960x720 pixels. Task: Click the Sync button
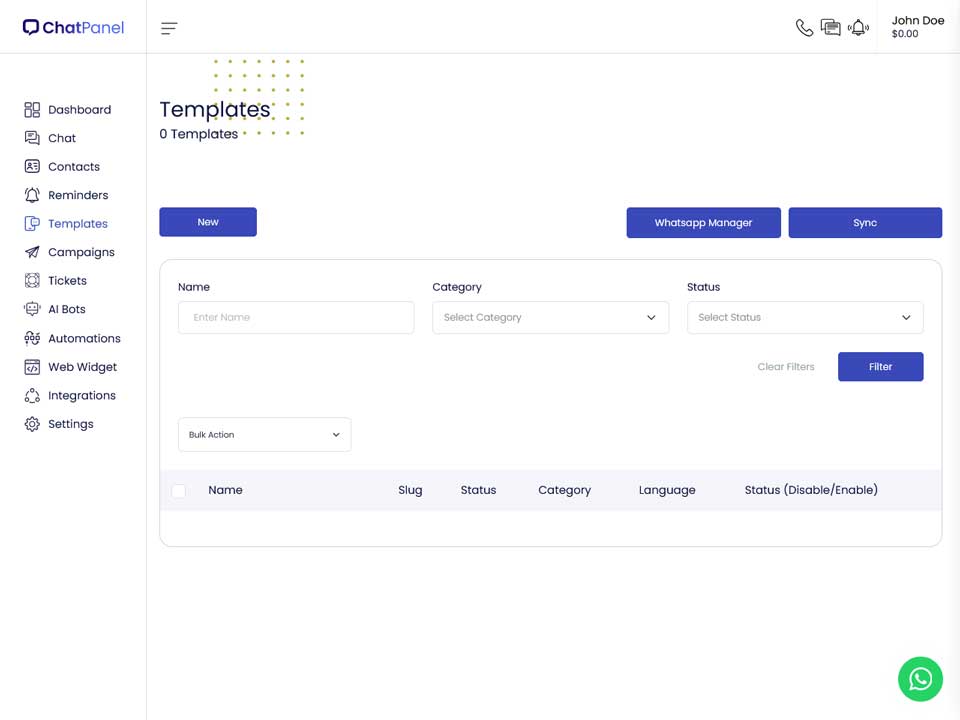(865, 222)
